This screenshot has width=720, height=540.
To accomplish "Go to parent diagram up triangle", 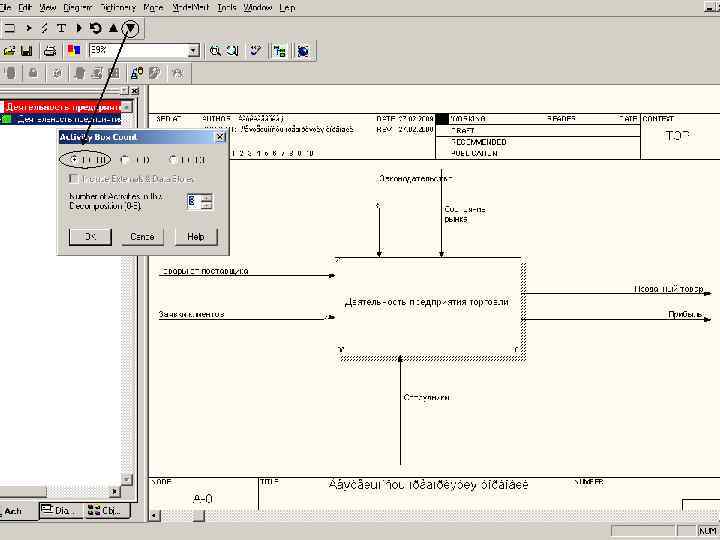I will [x=113, y=28].
